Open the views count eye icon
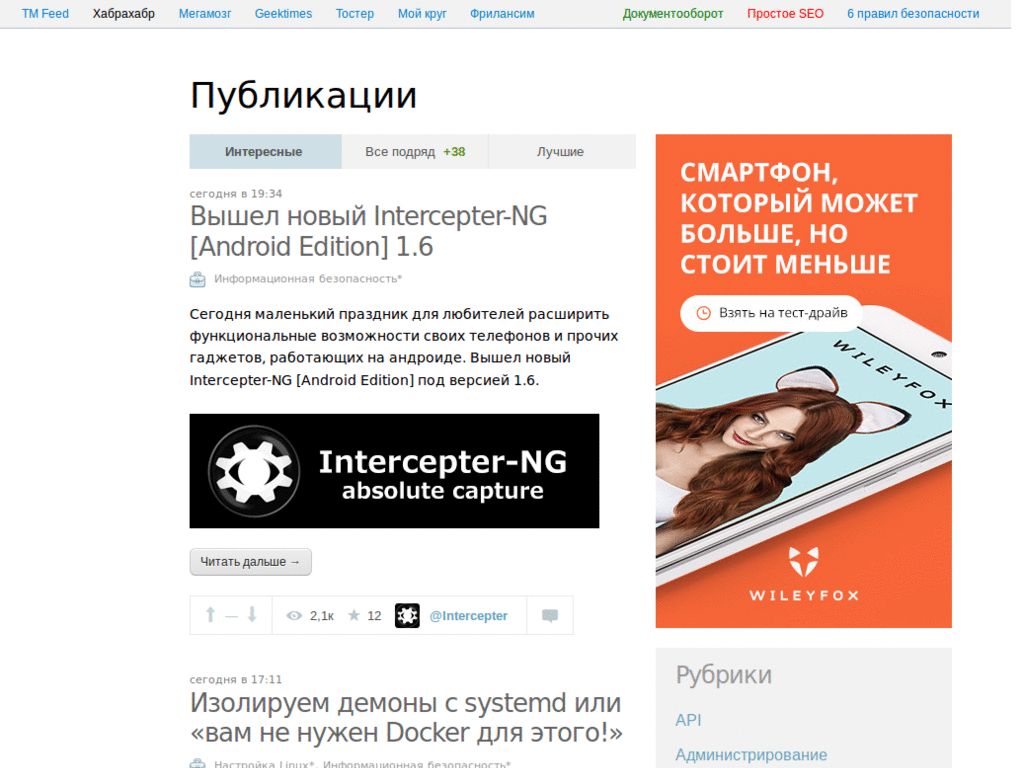The height and width of the screenshot is (768, 1024). click(x=293, y=615)
